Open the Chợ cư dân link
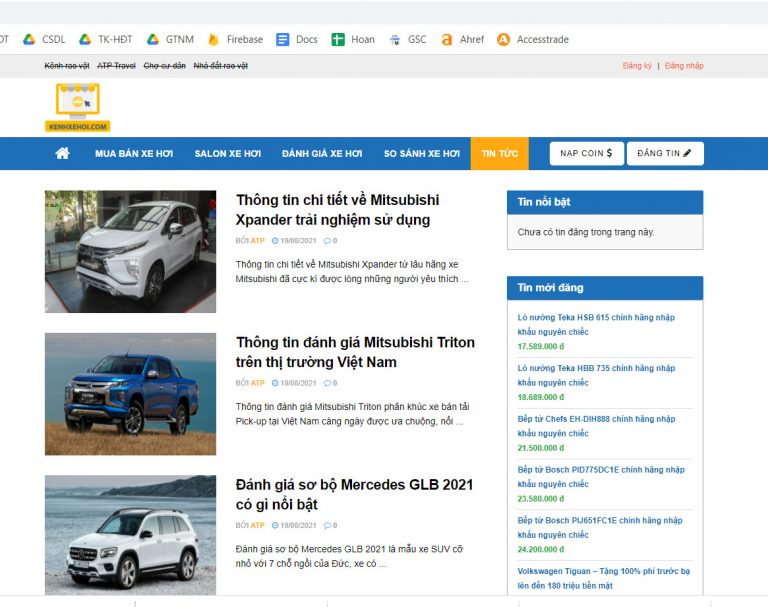Viewport: 768px width, 607px height. coord(165,66)
